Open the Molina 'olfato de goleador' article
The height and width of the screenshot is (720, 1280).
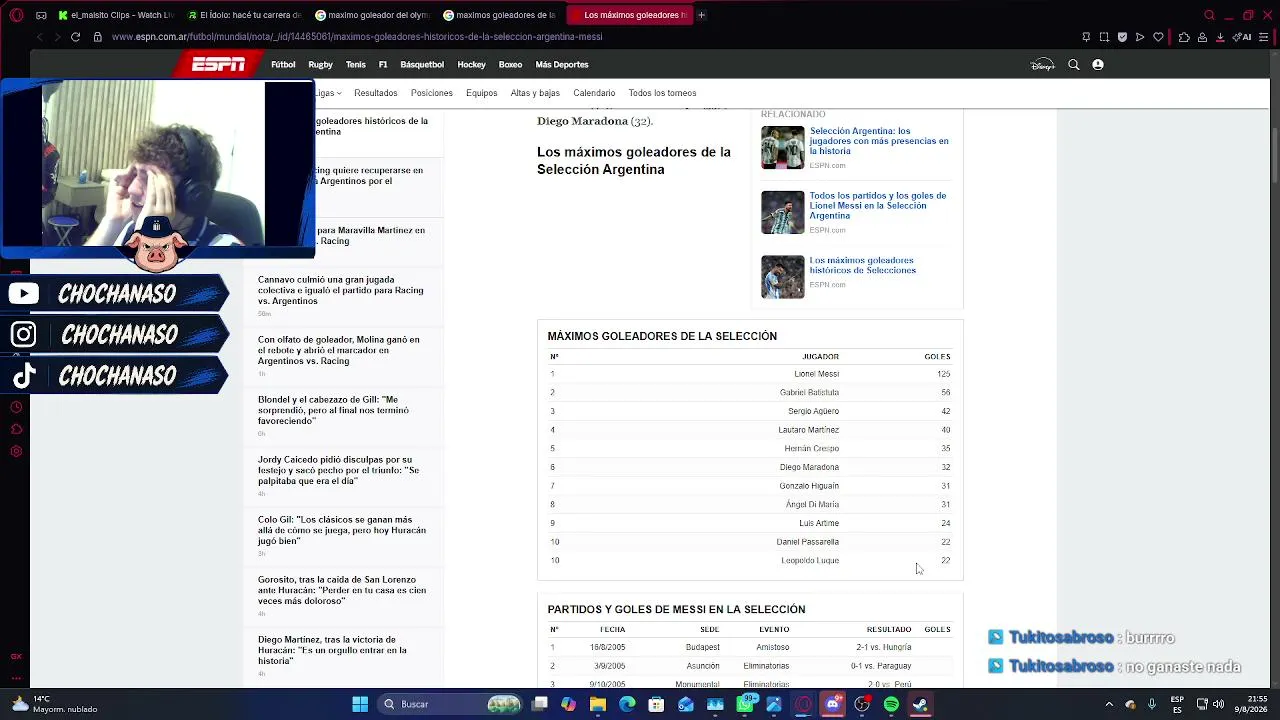tap(338, 350)
